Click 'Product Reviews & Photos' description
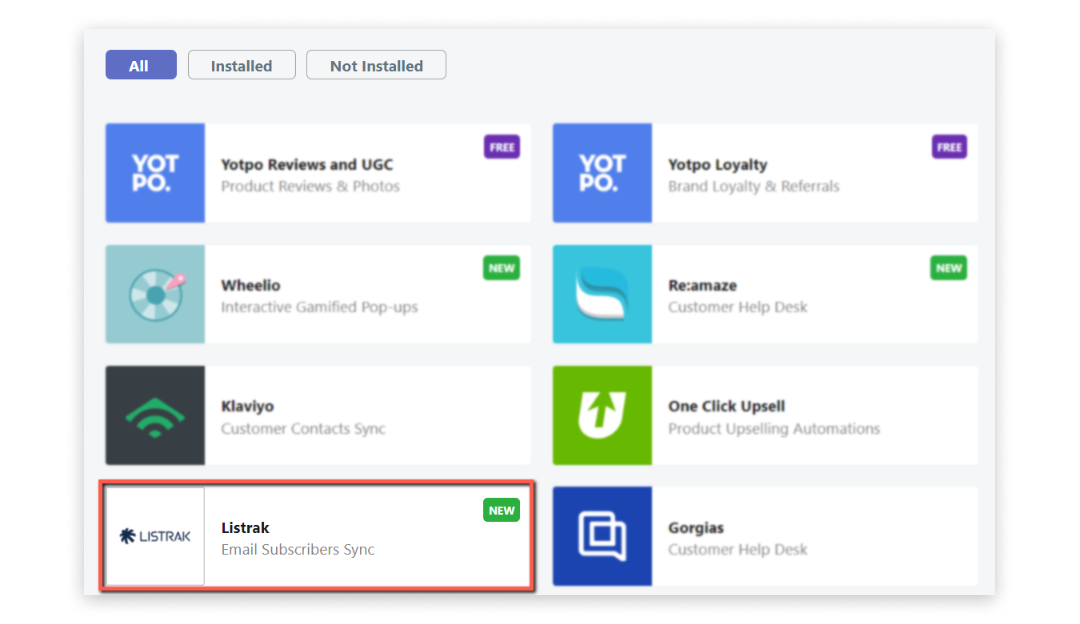Viewport: 1080px width, 624px height. (310, 186)
